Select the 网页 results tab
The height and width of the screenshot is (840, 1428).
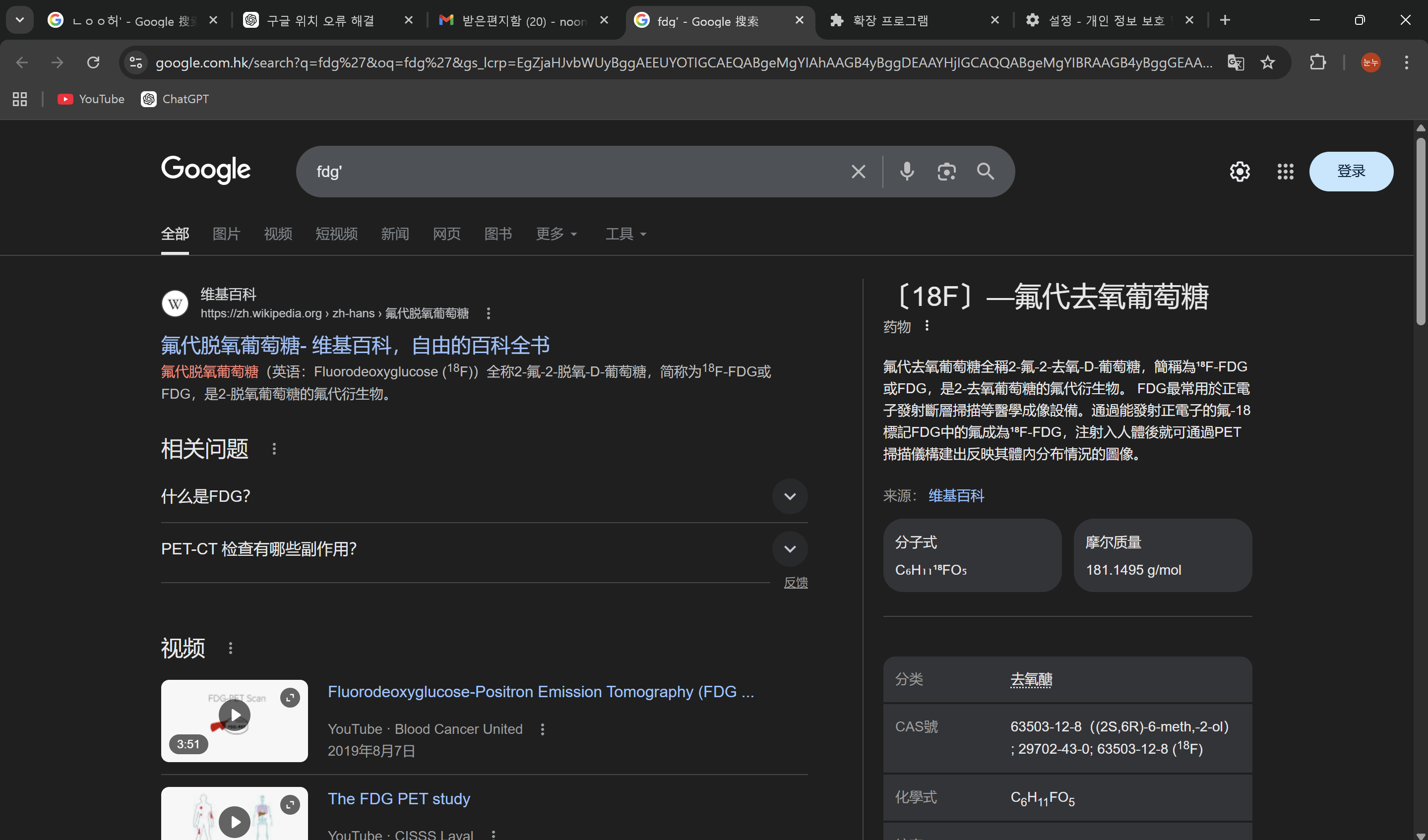click(x=446, y=234)
